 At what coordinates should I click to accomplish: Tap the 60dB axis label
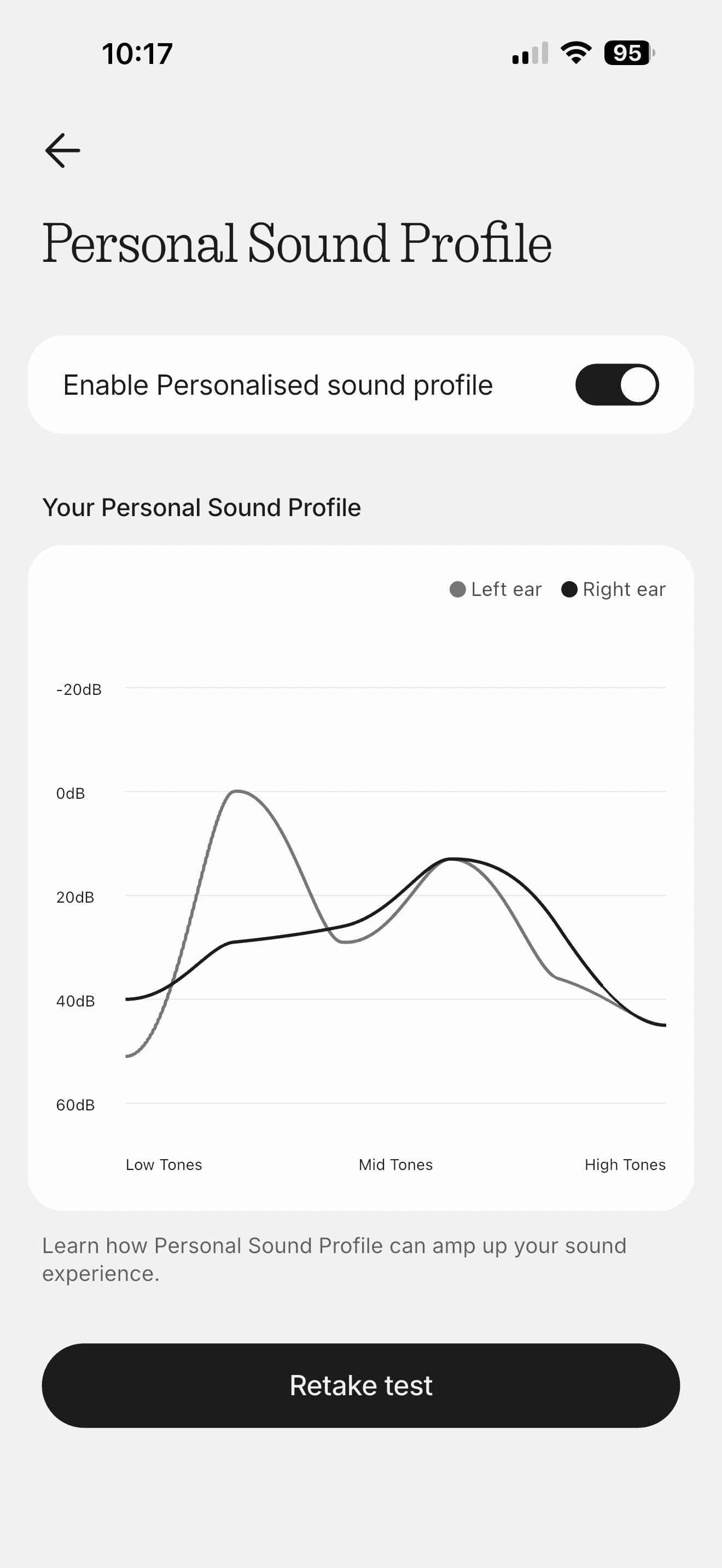[75, 1105]
